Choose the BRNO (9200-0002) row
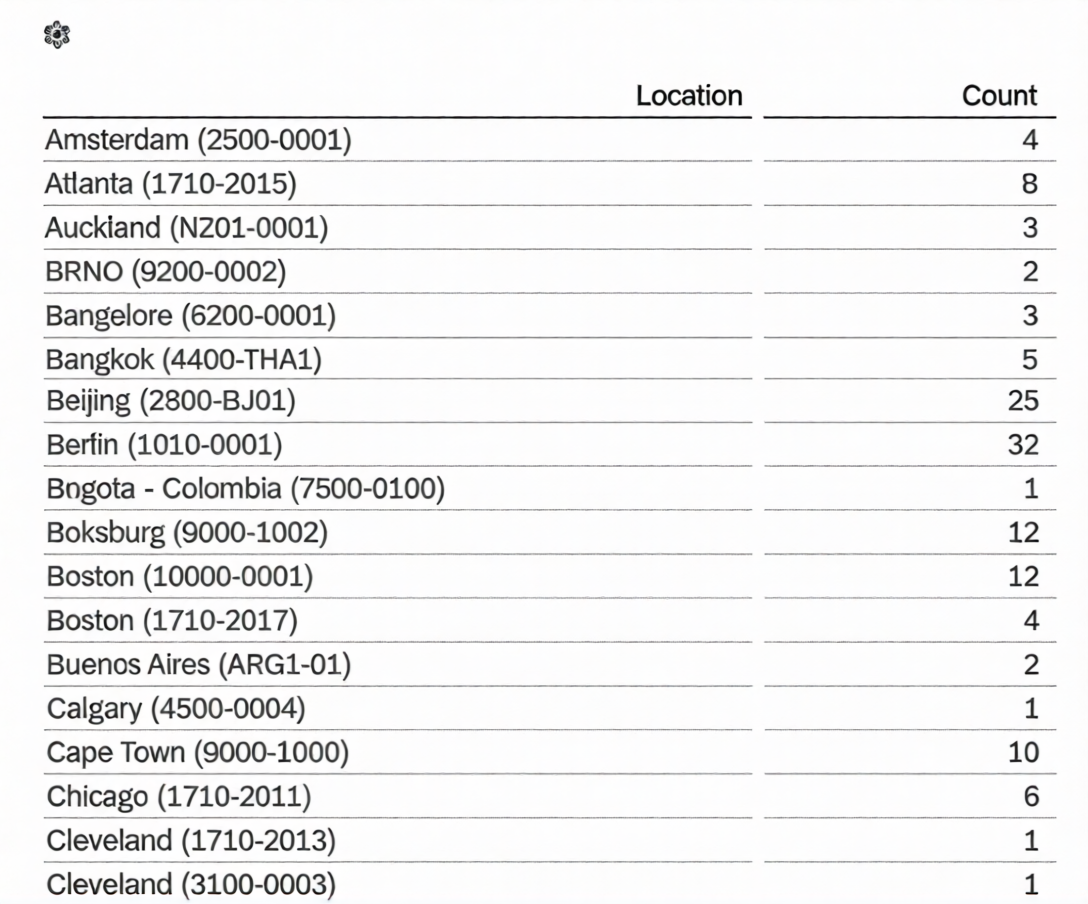Screen dimensions: 1088x904 point(165,272)
